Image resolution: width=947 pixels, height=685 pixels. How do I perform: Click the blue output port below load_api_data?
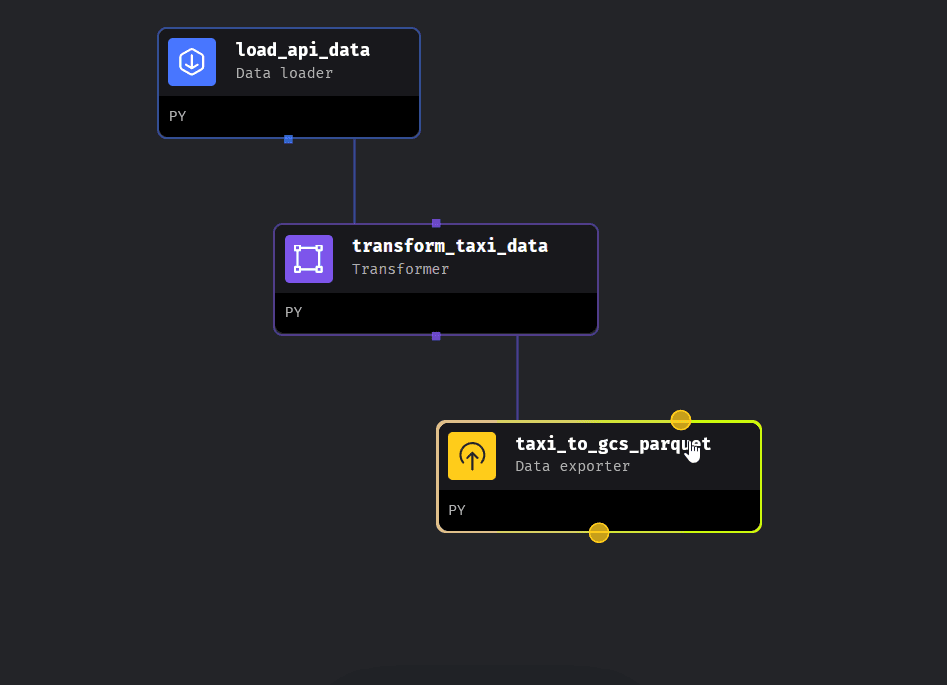(288, 139)
